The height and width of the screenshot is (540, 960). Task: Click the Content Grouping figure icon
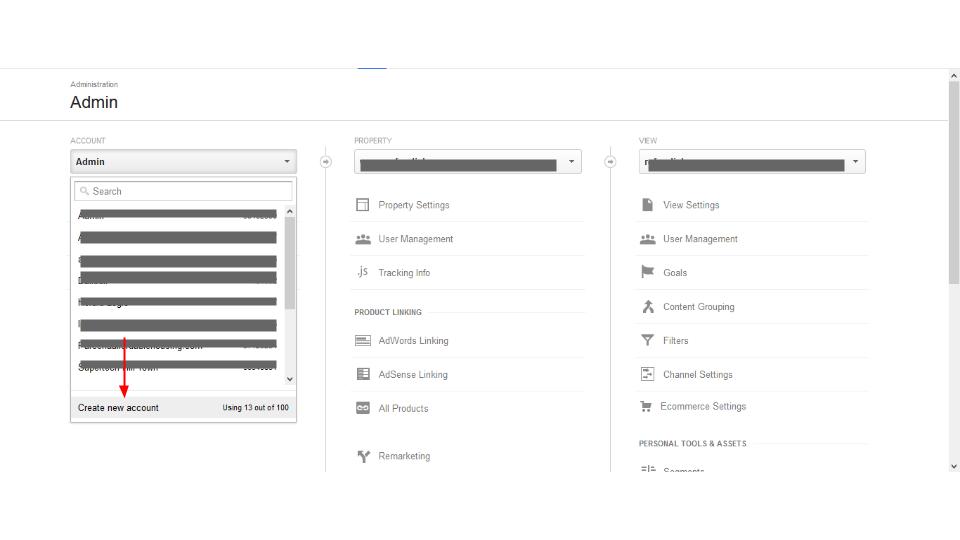tap(648, 306)
